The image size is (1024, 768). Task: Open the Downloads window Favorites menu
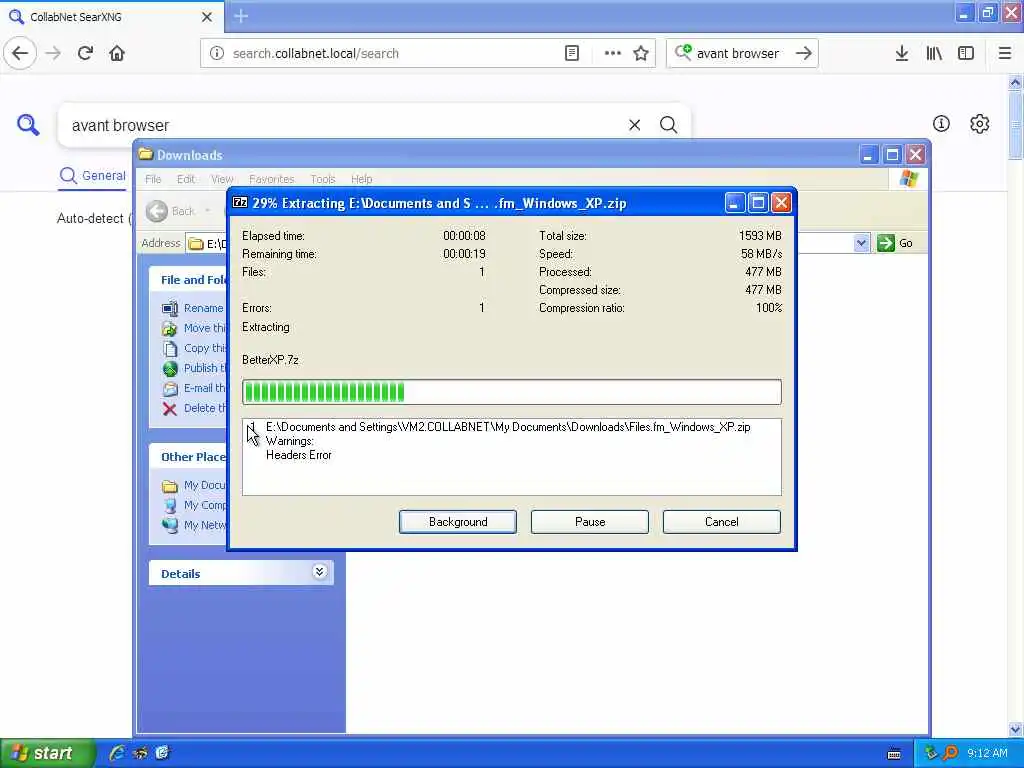click(x=271, y=179)
